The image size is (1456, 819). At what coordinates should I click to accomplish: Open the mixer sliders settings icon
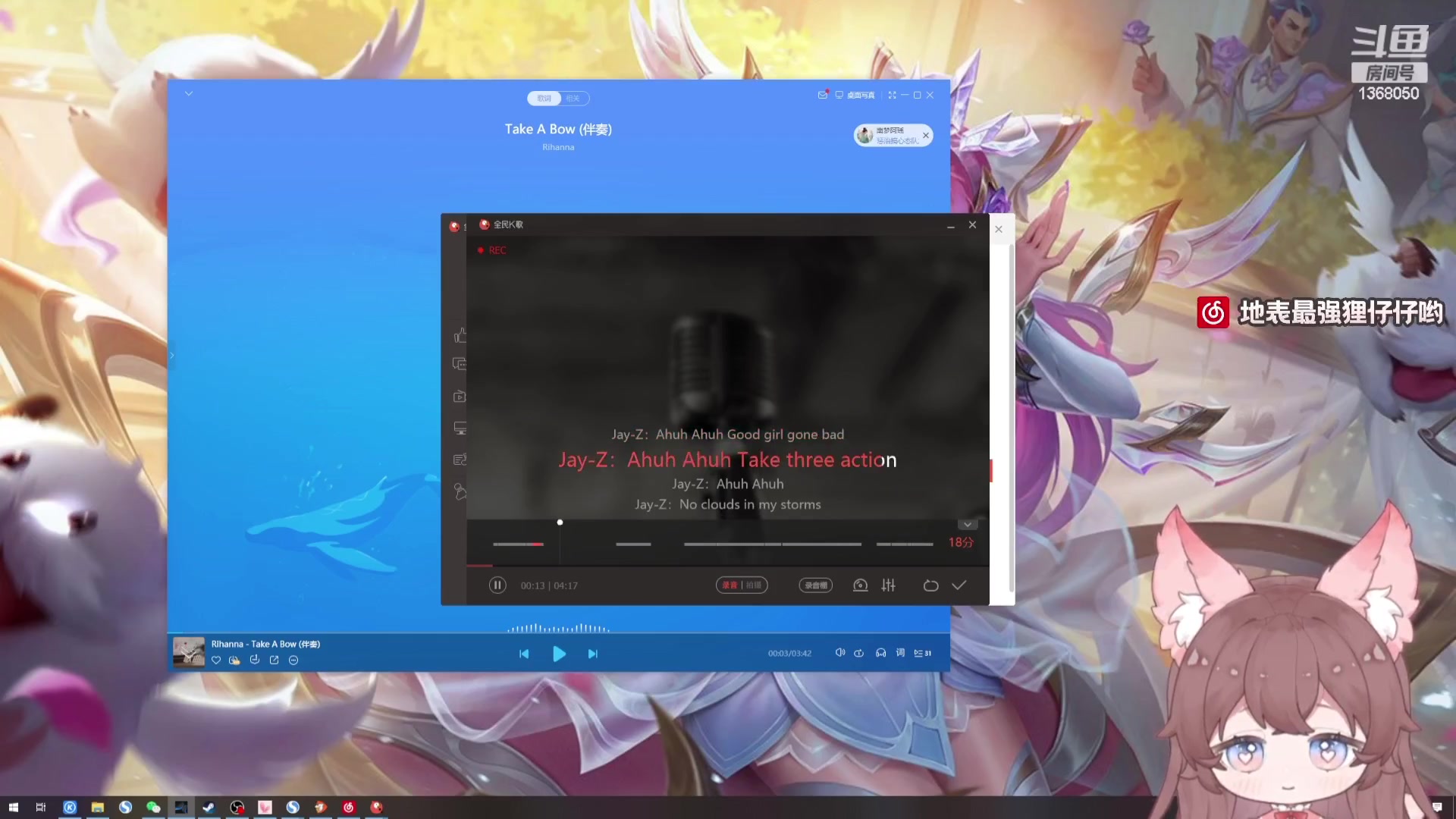pos(889,585)
